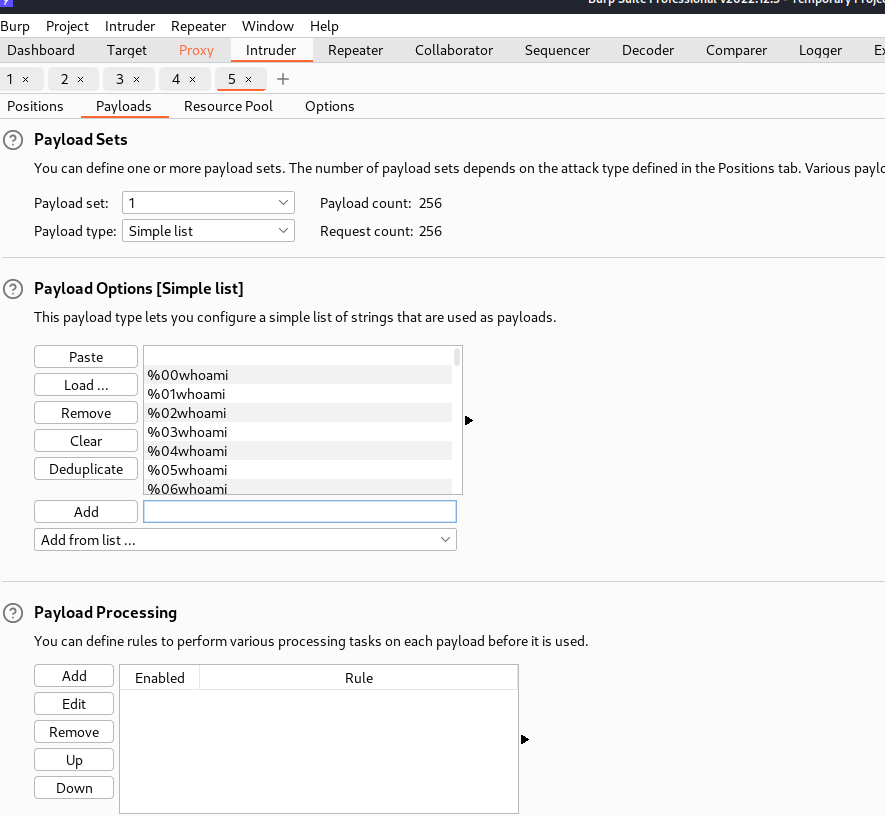
Task: Open the Help menu
Action: click(x=324, y=26)
